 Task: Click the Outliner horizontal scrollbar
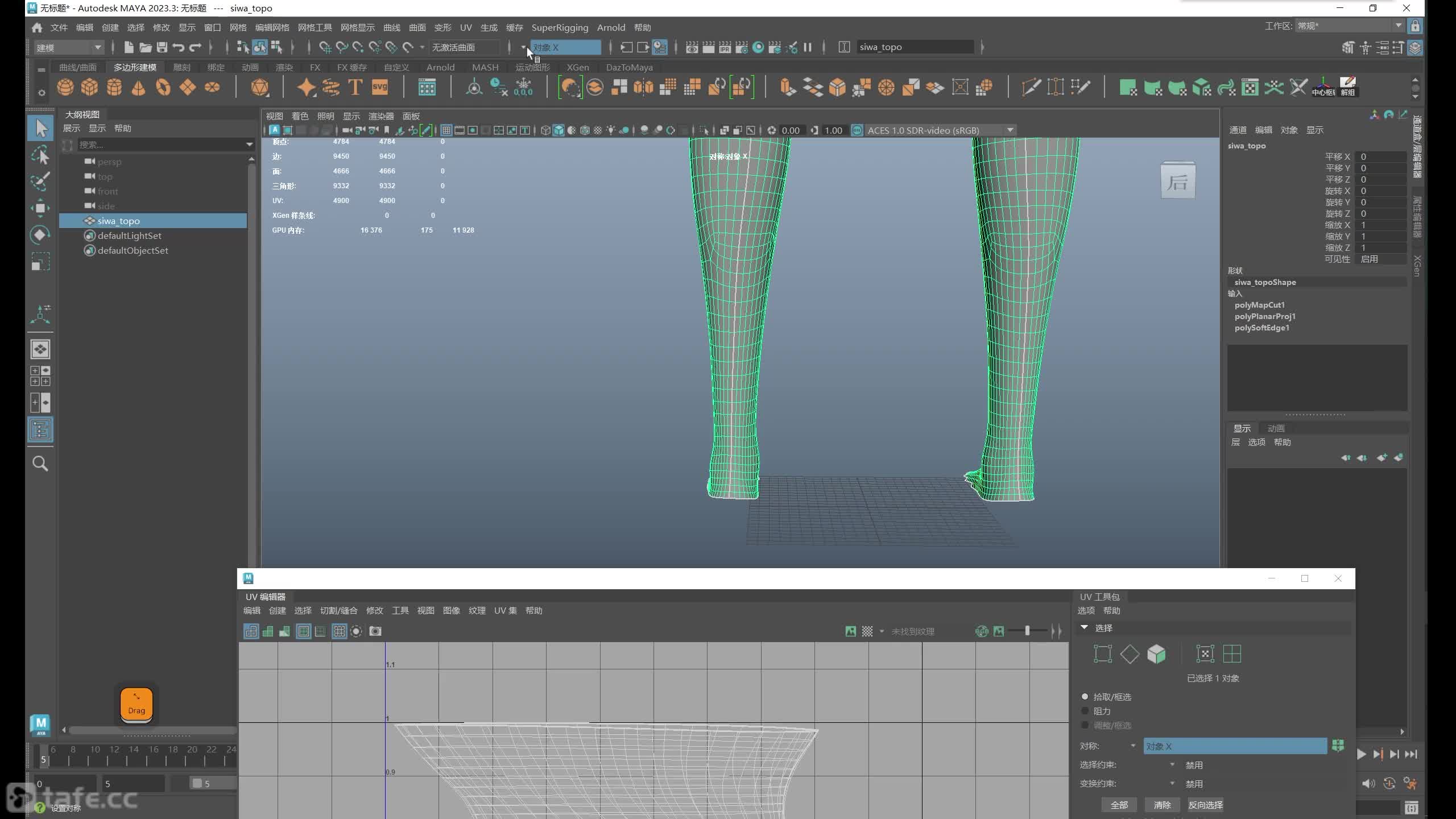coord(152,730)
